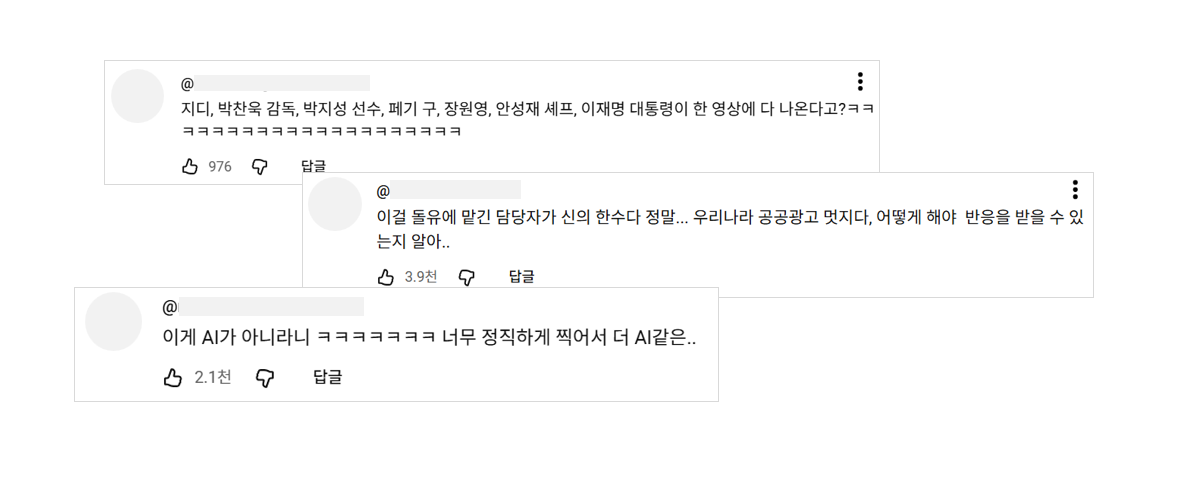1179x479 pixels.
Task: Click the 3.9천 like count
Action: point(421,277)
